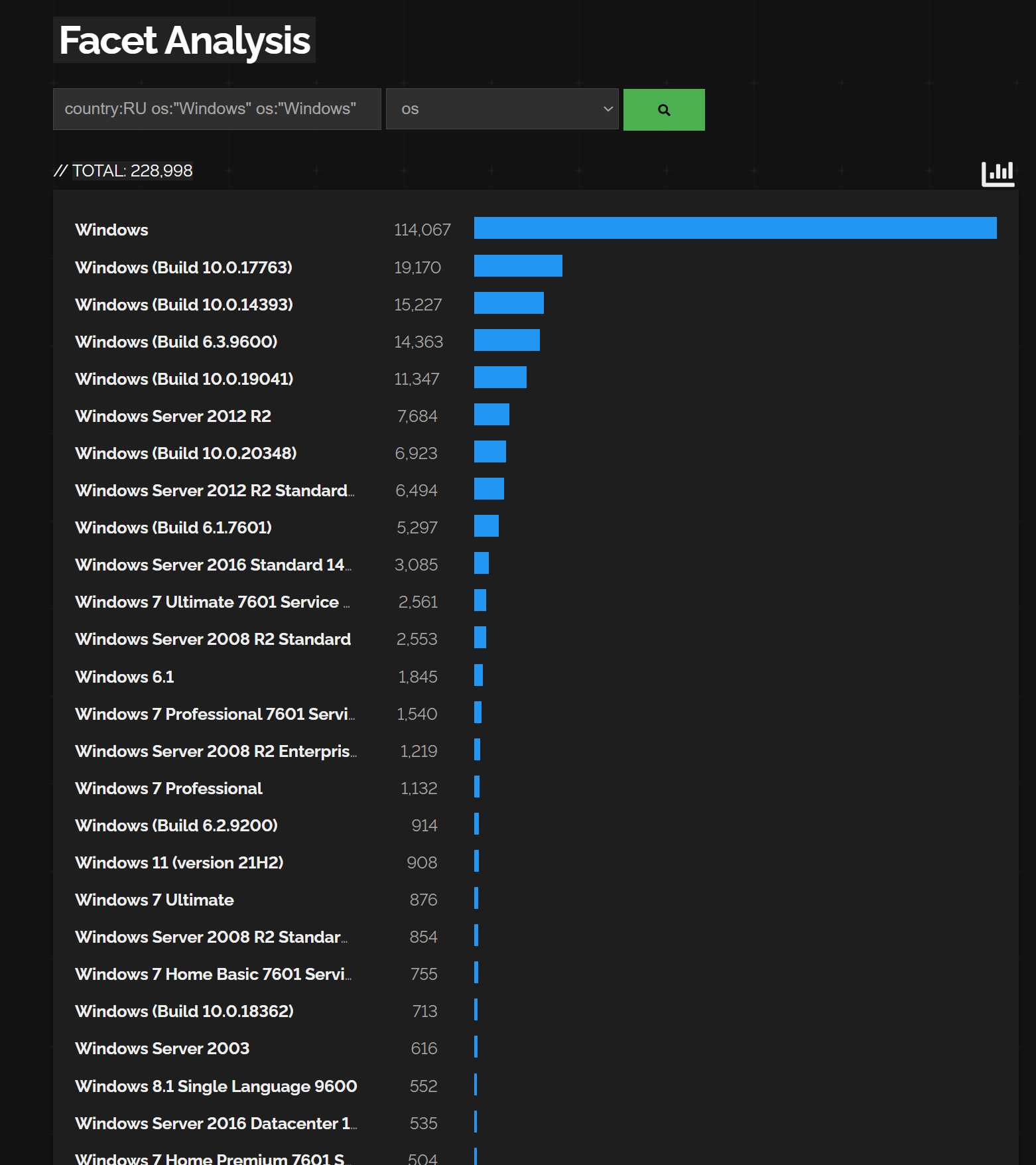
Task: Choose the 'Windows Server 2008 R2 Standard' full label
Action: (x=213, y=639)
